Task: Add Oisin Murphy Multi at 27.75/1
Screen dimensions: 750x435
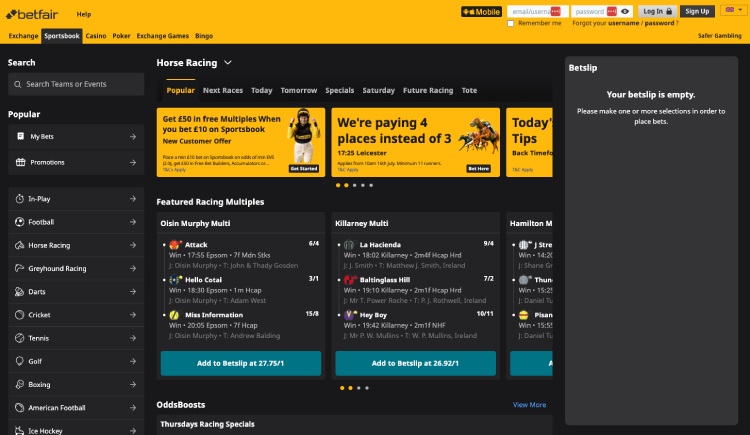Action: pyautogui.click(x=241, y=363)
